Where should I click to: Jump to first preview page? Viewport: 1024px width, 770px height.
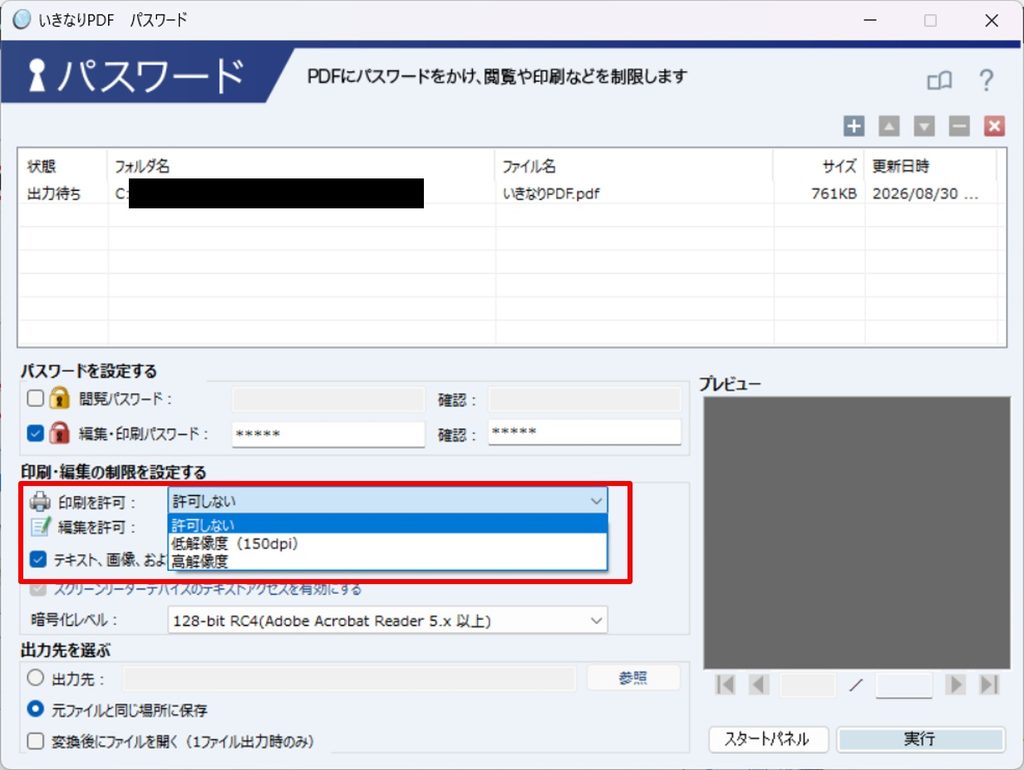(725, 684)
